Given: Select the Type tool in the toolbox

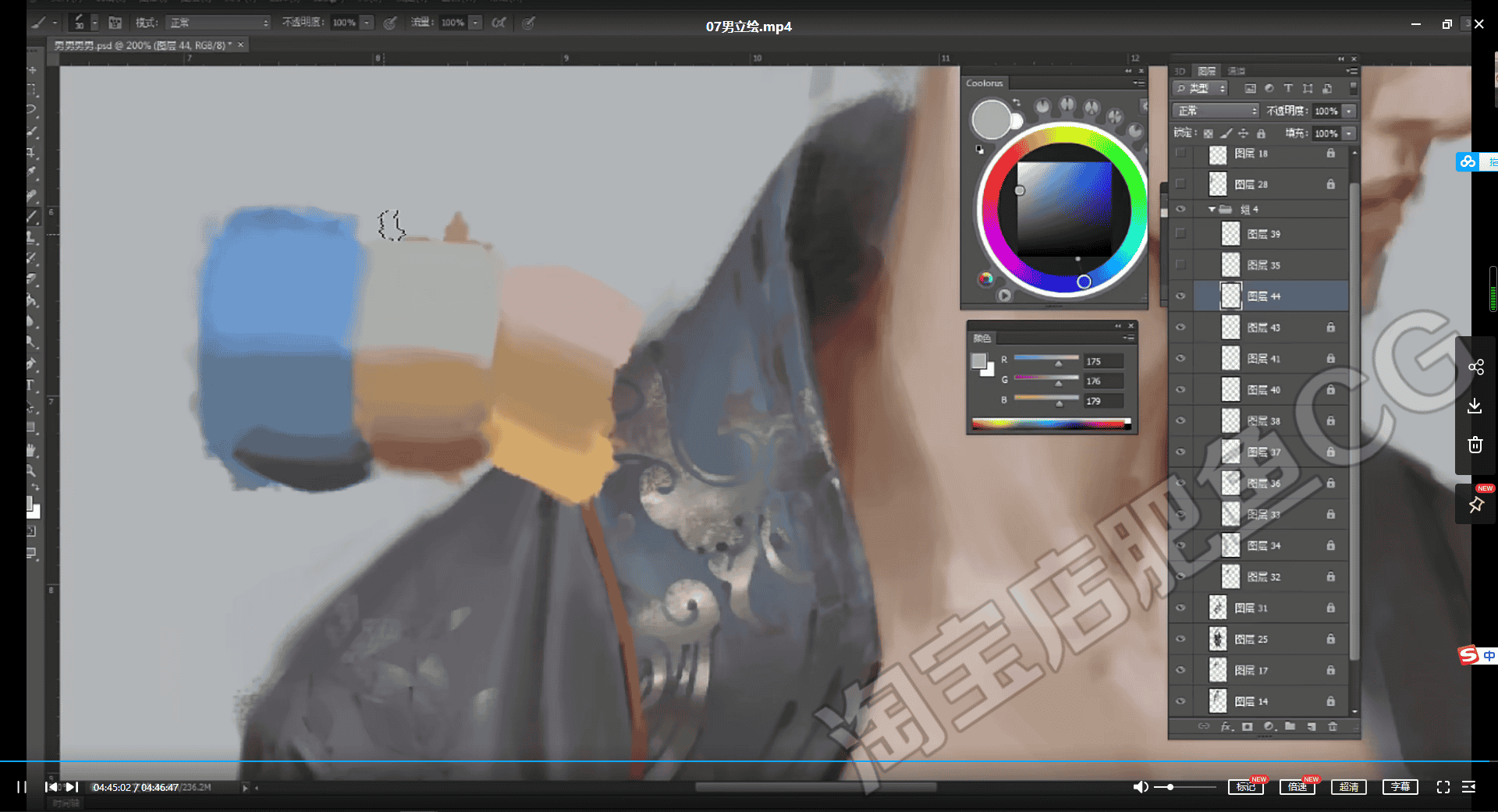Looking at the screenshot, I should pyautogui.click(x=31, y=385).
